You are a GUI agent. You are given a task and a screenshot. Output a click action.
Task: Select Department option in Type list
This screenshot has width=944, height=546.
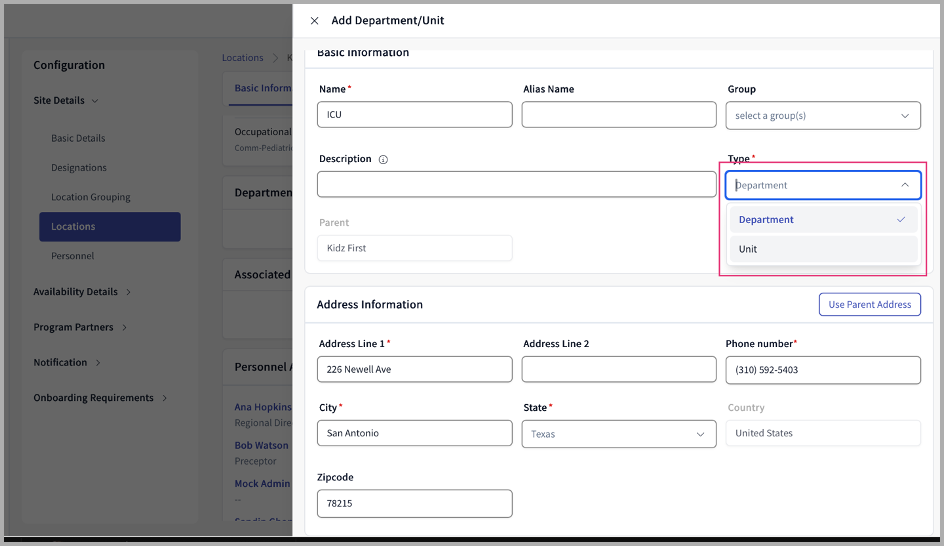[x=822, y=220]
